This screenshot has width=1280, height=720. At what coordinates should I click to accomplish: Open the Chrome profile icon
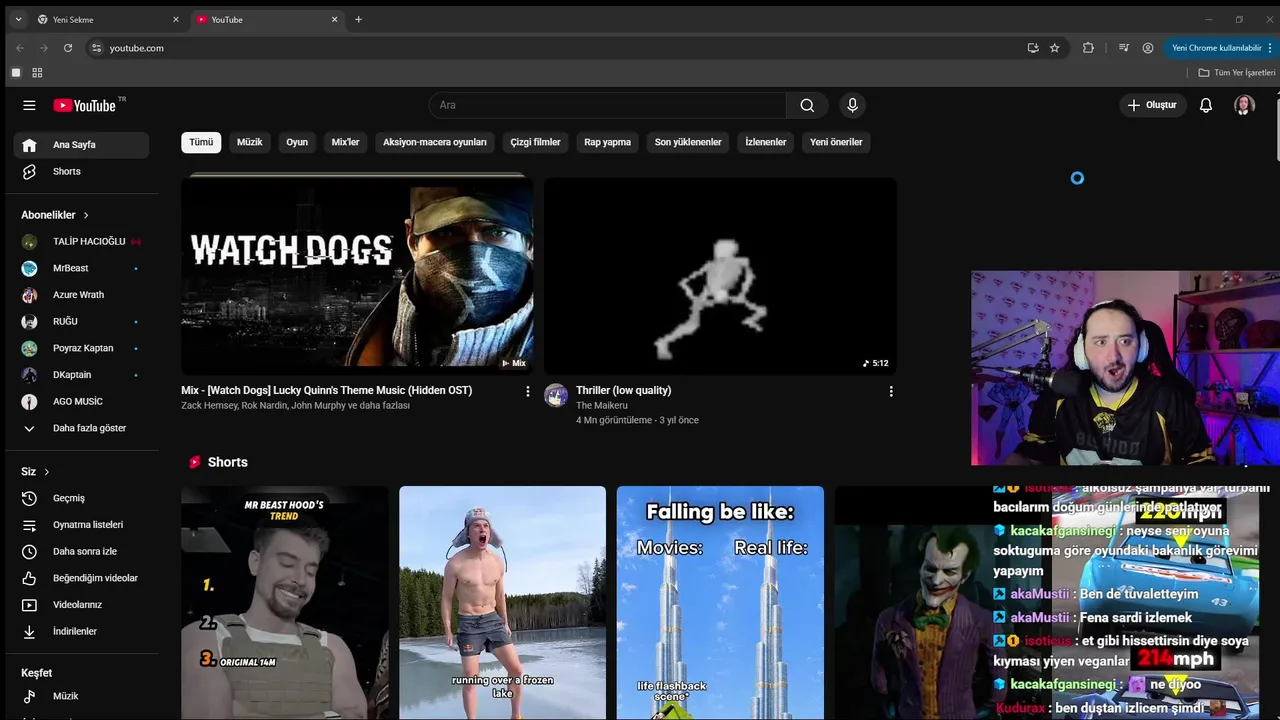point(1148,48)
